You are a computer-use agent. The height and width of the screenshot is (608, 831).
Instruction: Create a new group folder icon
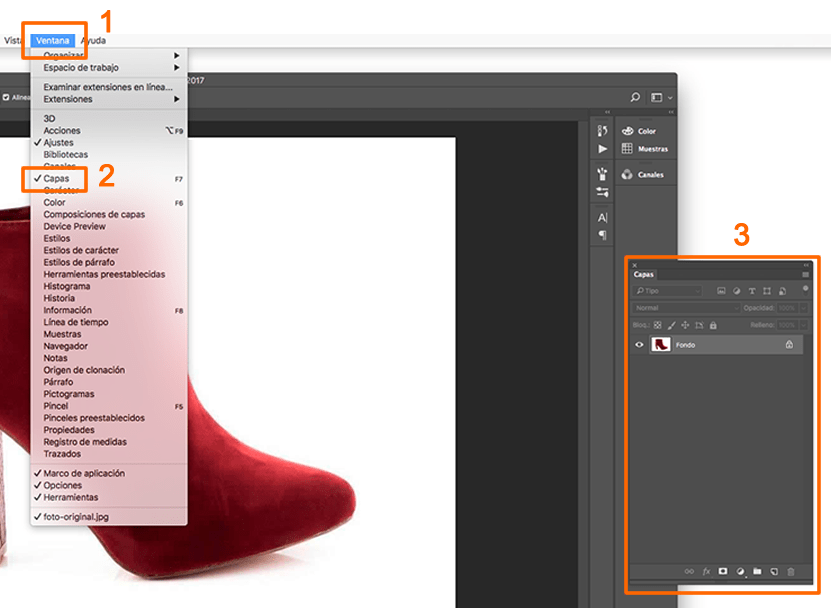point(757,571)
